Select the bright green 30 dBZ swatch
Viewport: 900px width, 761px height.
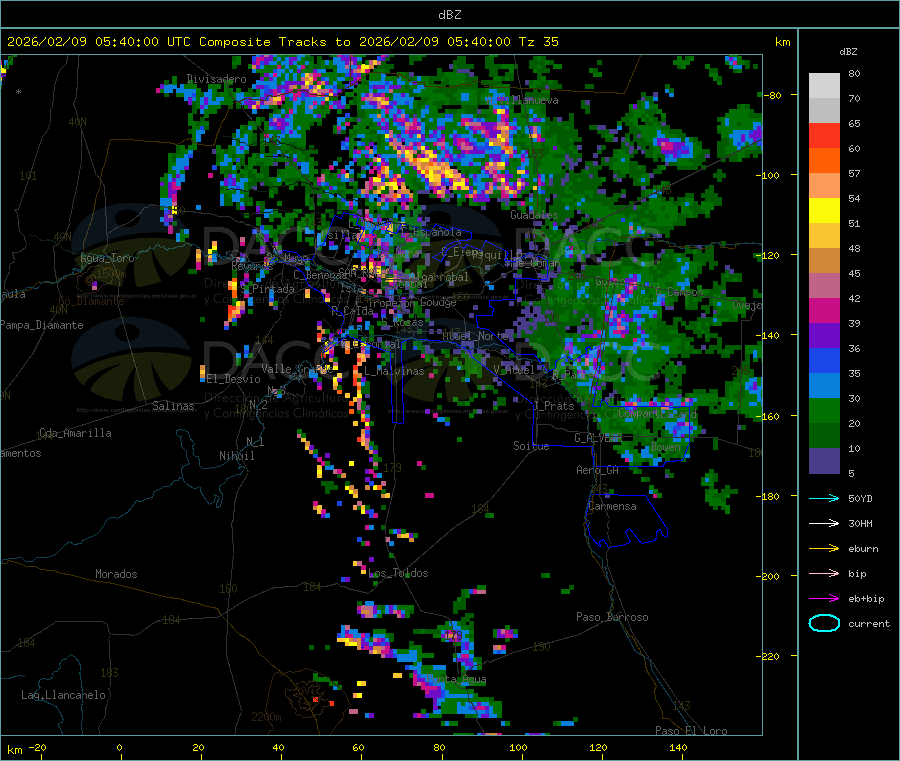[824, 410]
